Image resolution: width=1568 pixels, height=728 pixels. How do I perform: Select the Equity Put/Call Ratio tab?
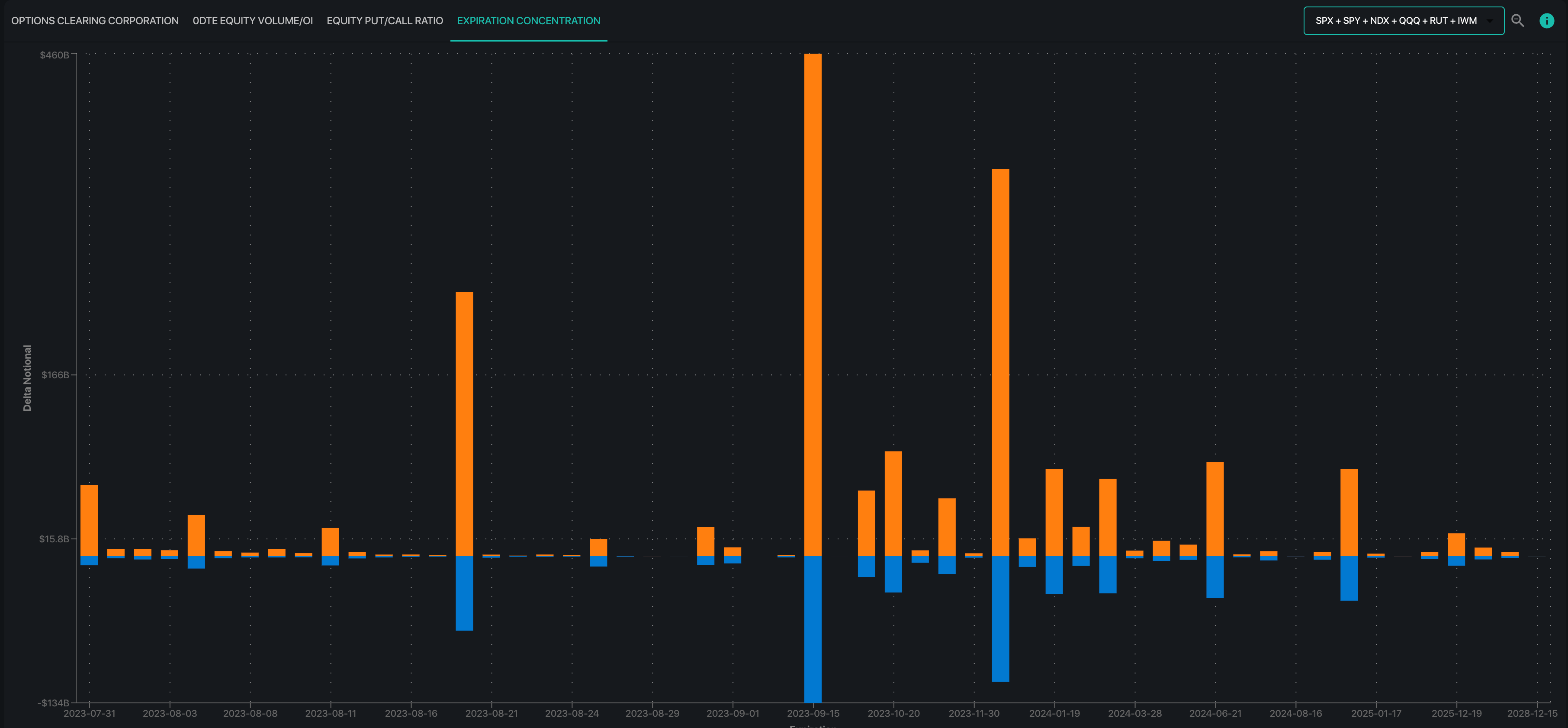click(385, 21)
